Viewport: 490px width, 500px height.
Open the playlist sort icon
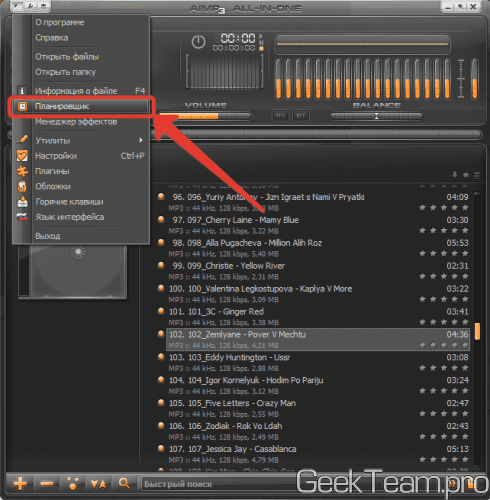(x=99, y=483)
